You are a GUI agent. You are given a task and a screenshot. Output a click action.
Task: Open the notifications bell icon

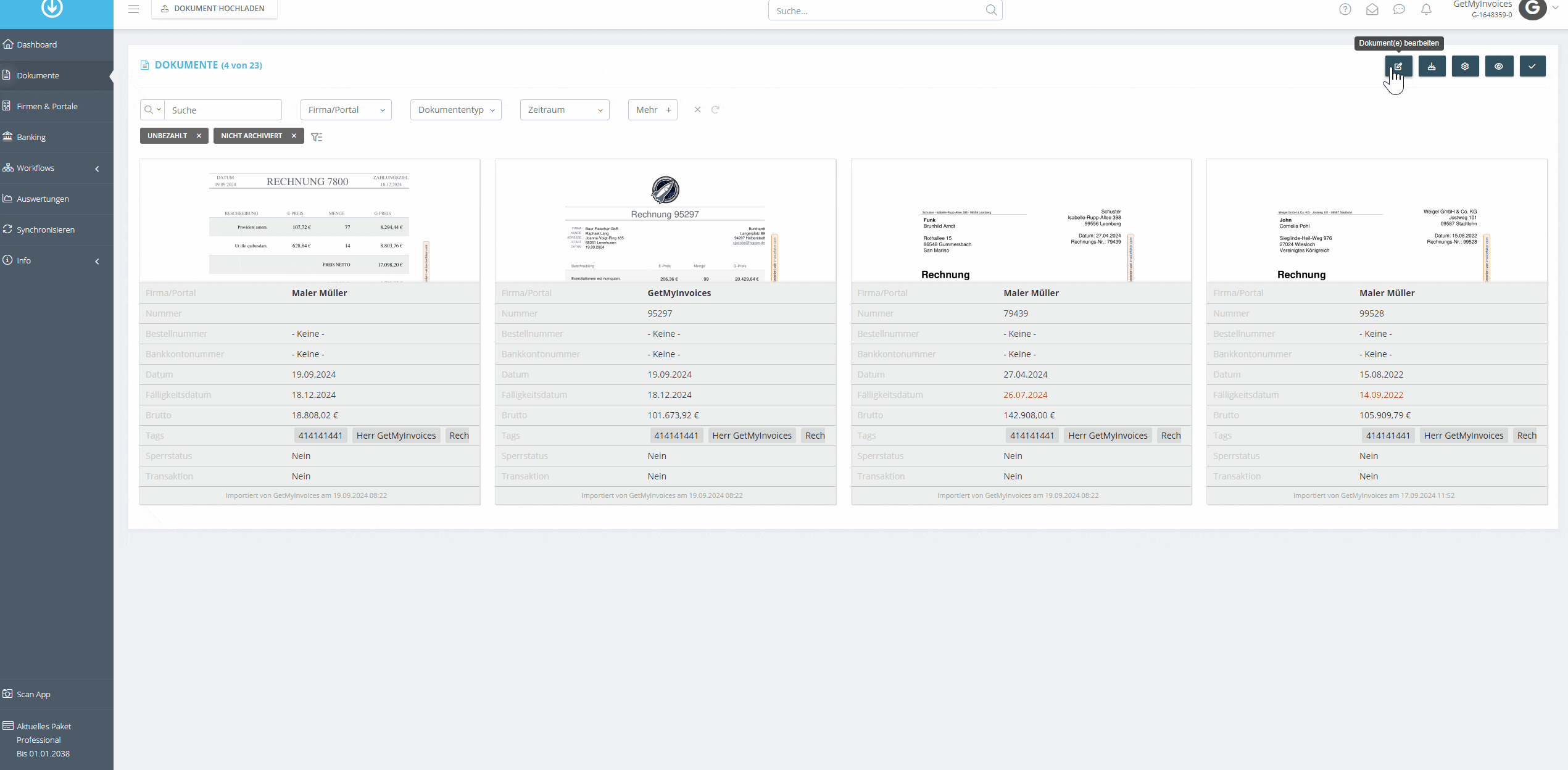[x=1426, y=9]
